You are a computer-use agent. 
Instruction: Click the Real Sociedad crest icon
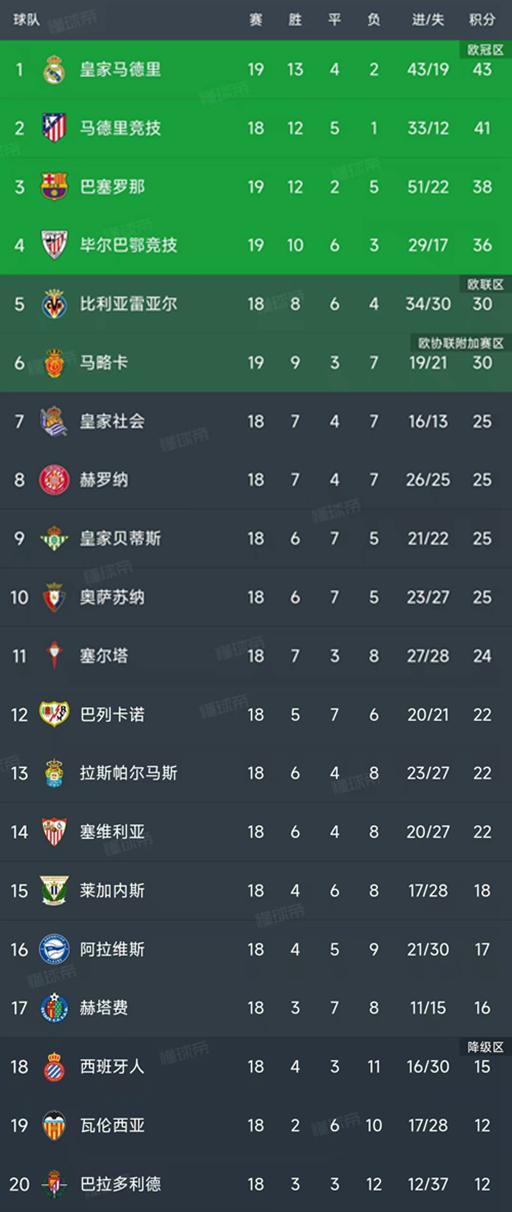coord(53,421)
